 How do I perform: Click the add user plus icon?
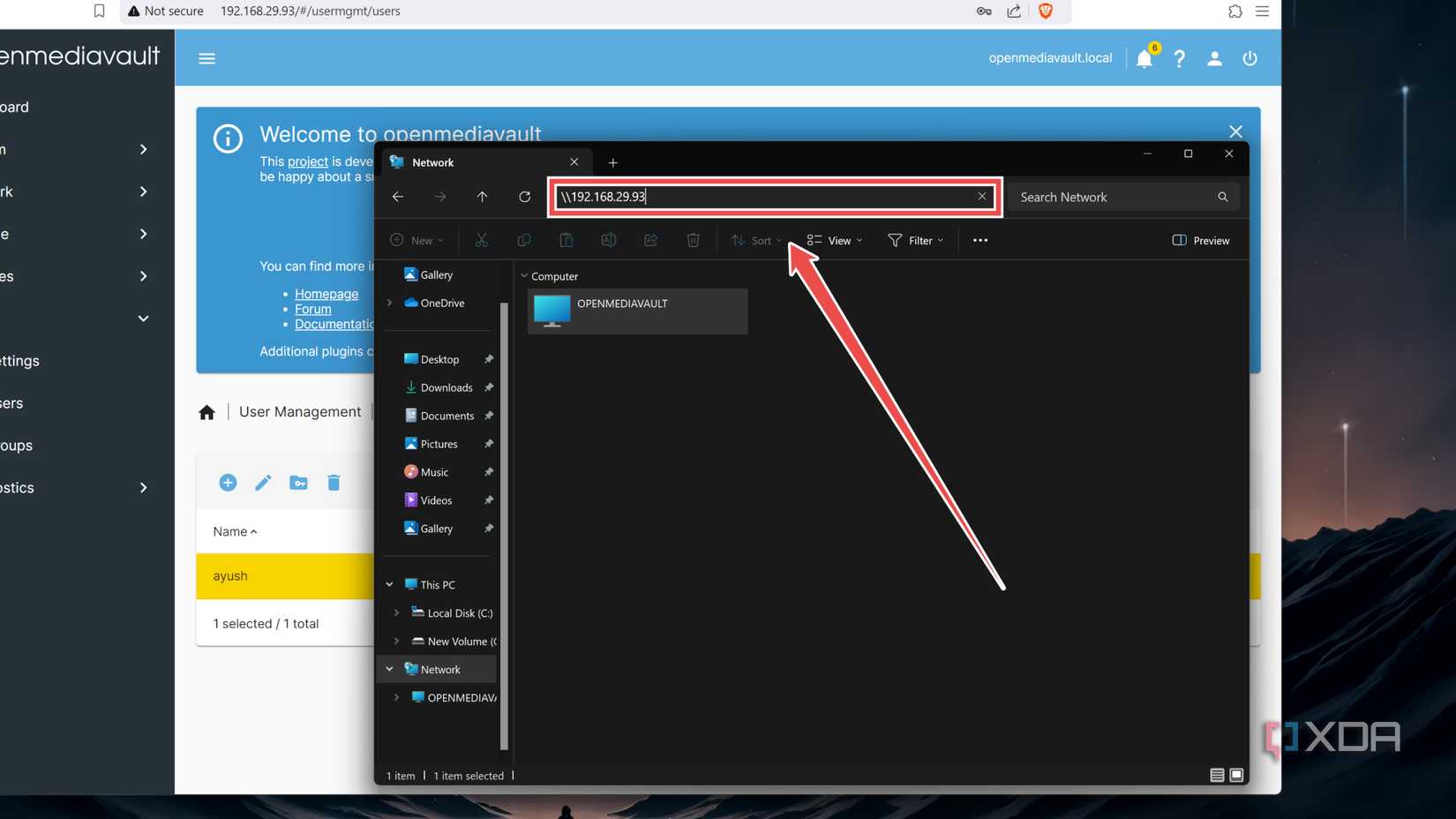[x=228, y=483]
